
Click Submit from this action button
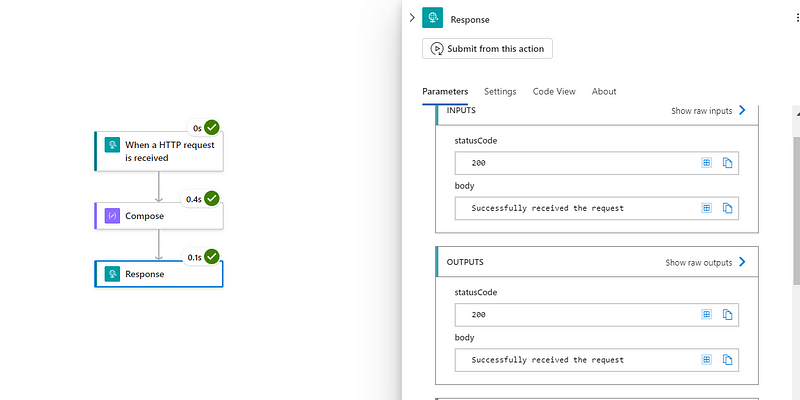pyautogui.click(x=487, y=49)
